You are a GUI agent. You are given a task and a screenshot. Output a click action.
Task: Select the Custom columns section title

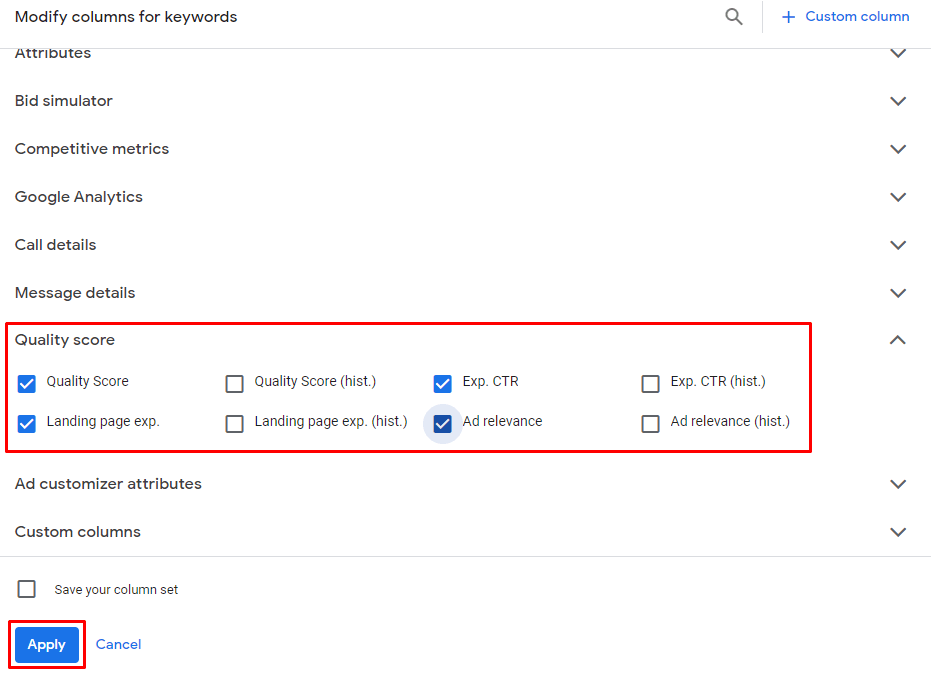[x=78, y=532]
